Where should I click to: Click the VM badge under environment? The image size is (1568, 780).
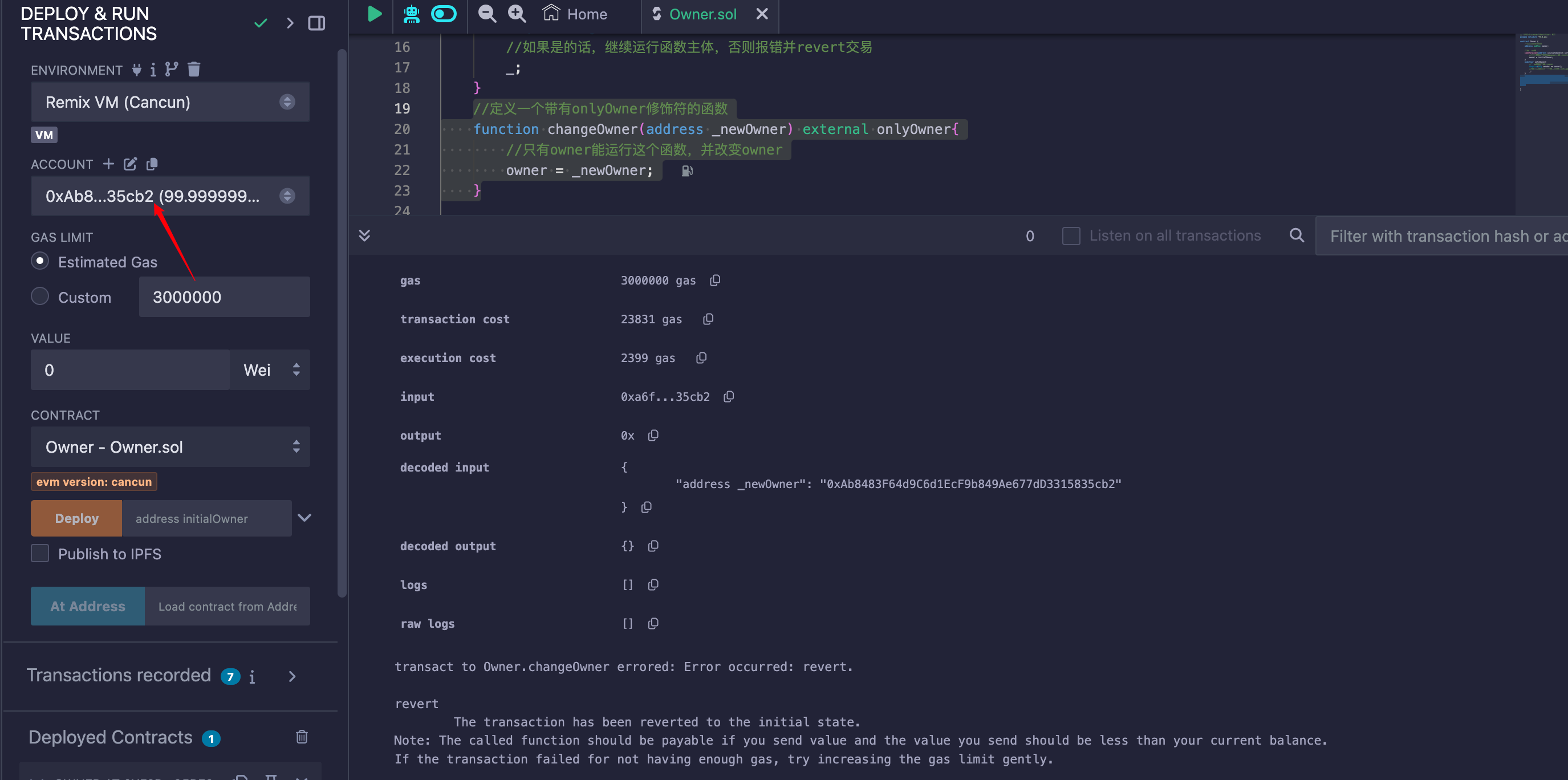tap(44, 135)
